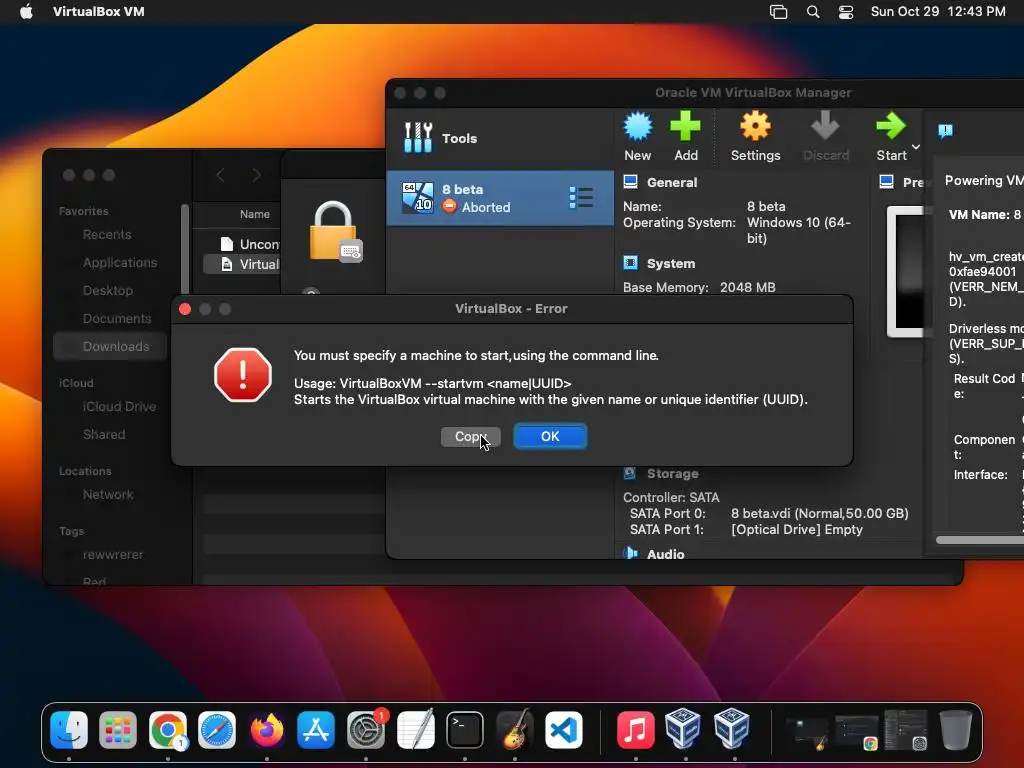Click the grey Discard arrow icon
Viewport: 1024px width, 768px height.
(825, 125)
